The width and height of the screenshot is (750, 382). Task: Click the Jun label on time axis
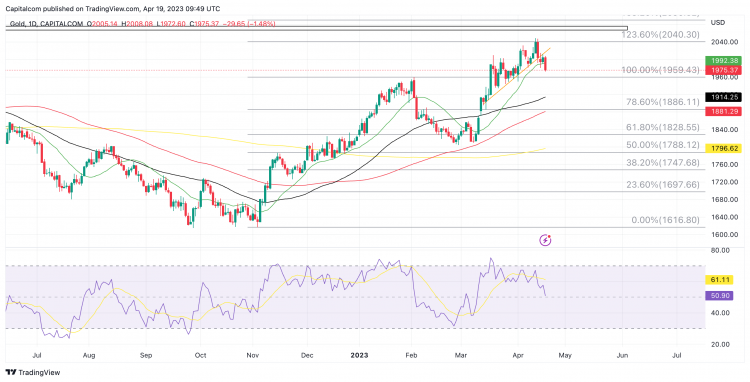coord(622,355)
